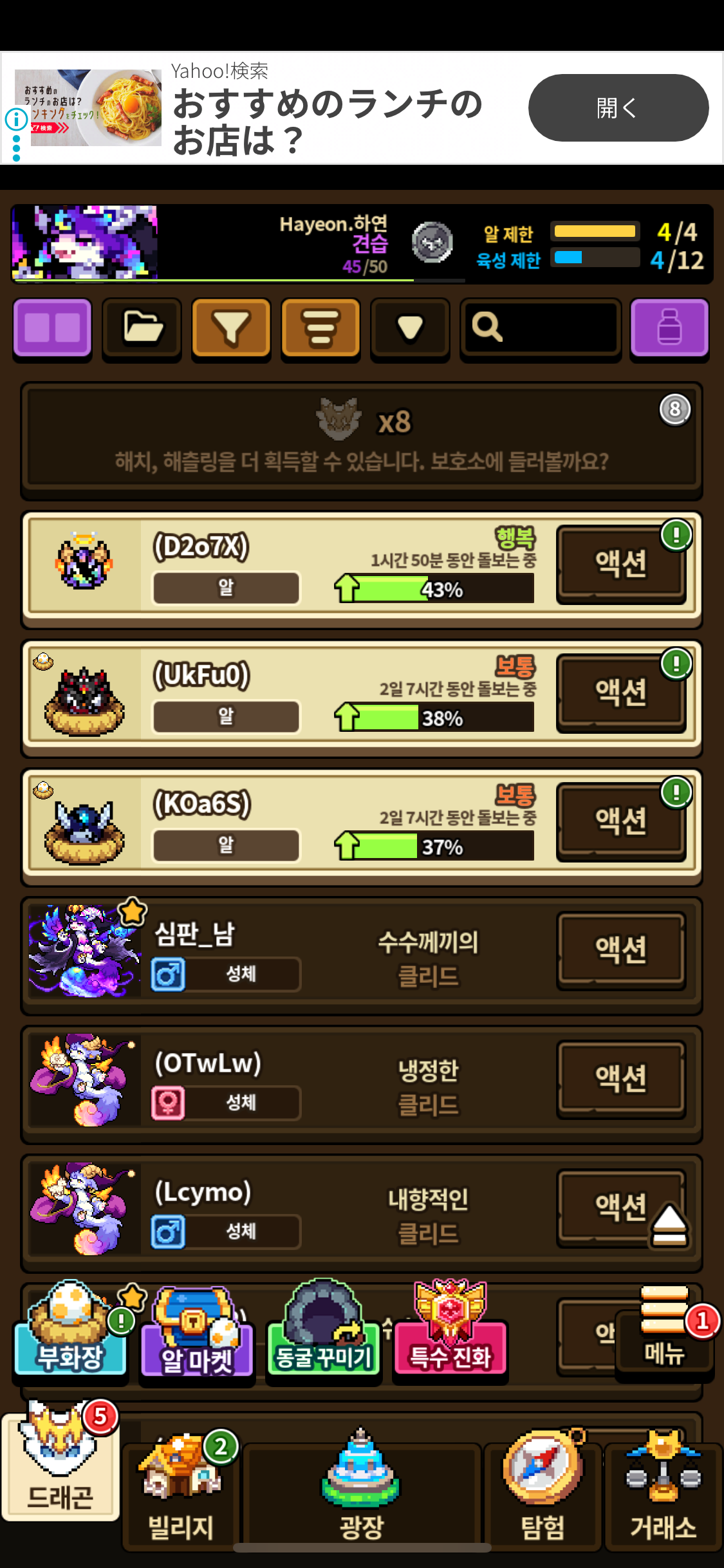The image size is (724, 1568).
Task: Toggle the funnel filter button
Action: [x=231, y=328]
